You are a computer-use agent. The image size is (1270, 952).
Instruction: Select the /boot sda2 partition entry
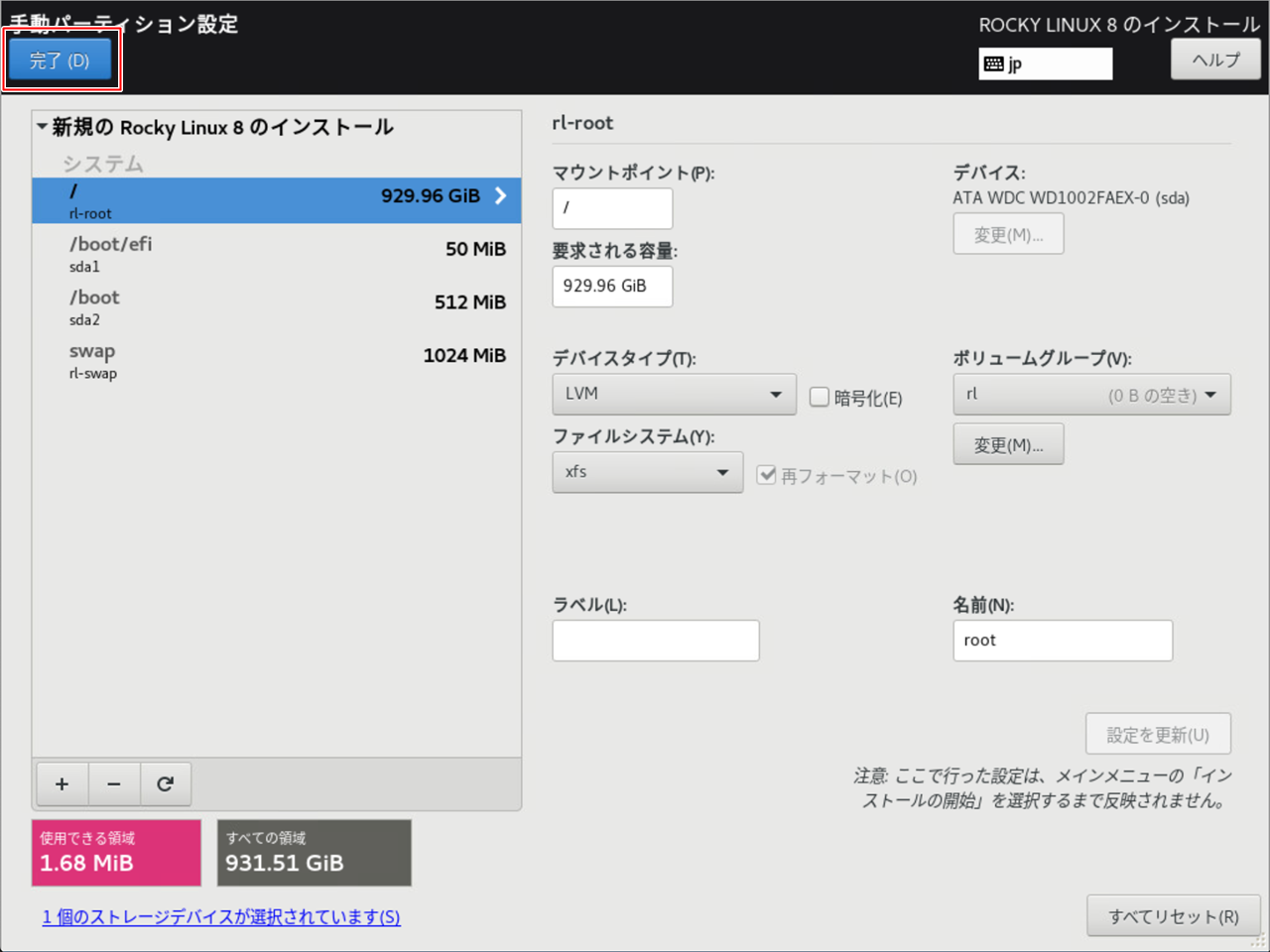click(x=276, y=307)
